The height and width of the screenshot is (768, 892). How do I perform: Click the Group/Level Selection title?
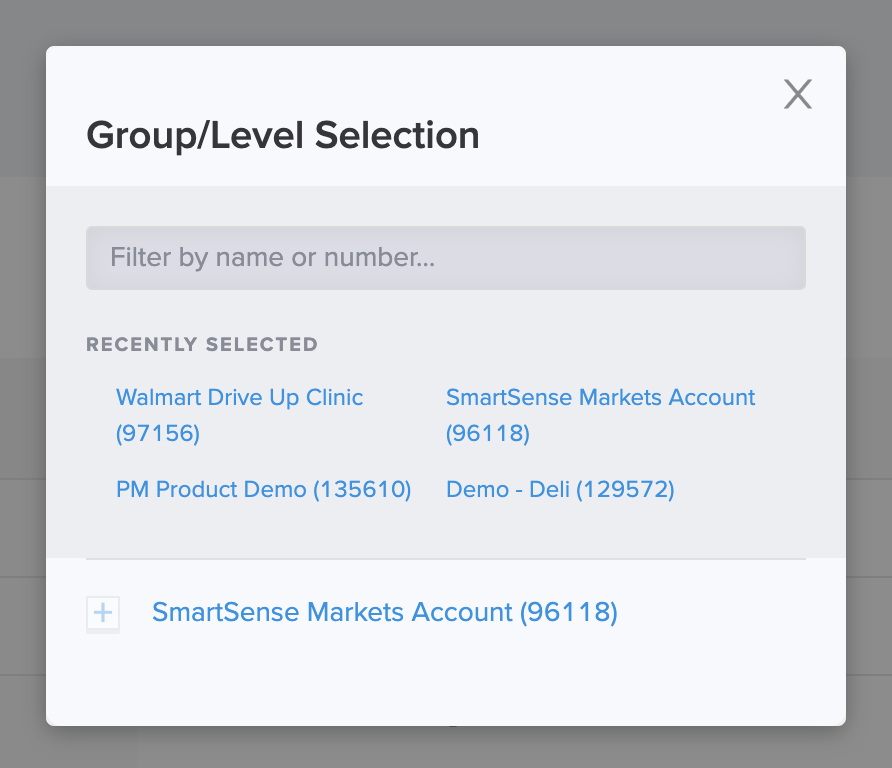pos(283,135)
